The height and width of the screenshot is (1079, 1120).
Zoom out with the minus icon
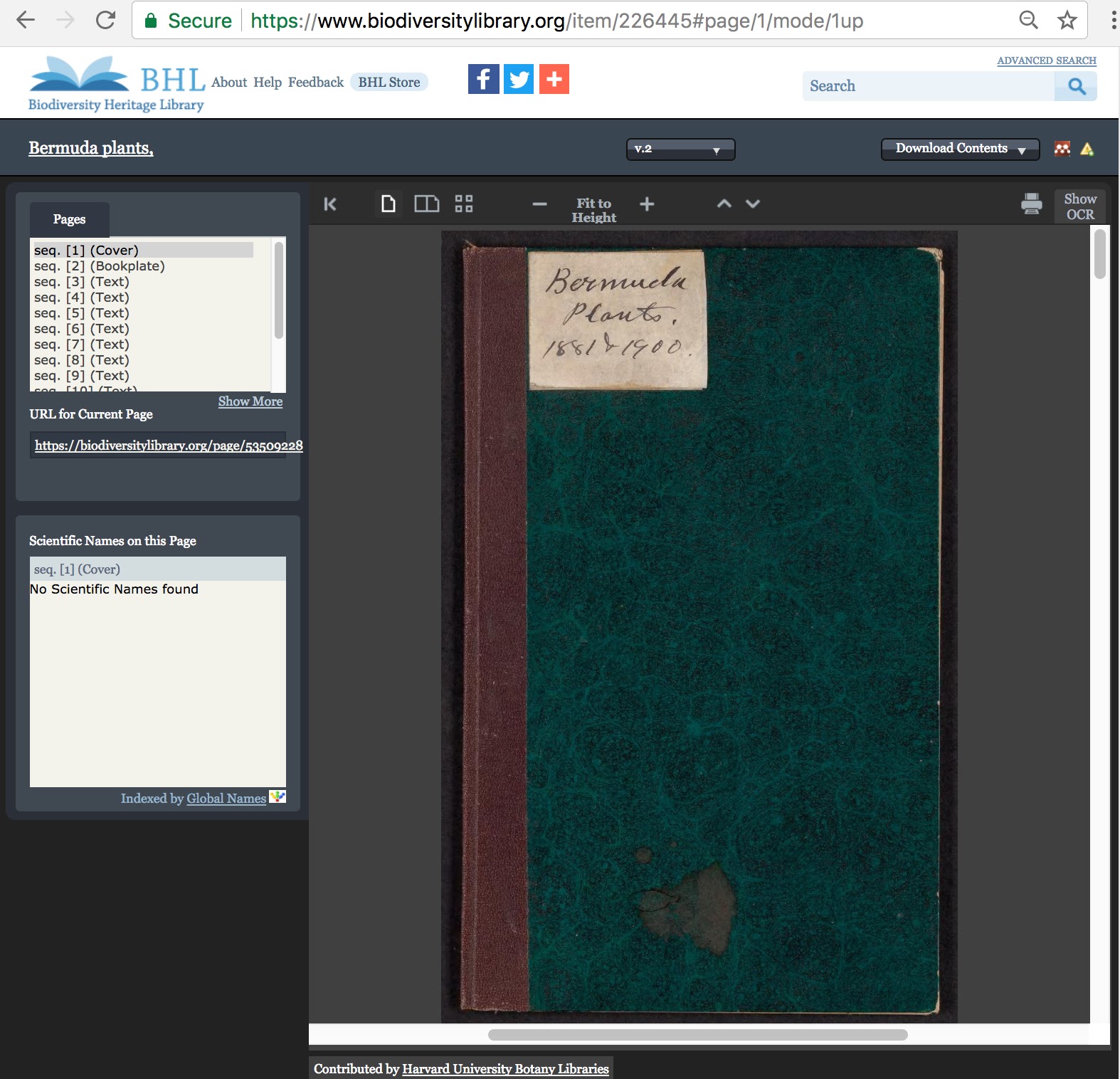539,204
